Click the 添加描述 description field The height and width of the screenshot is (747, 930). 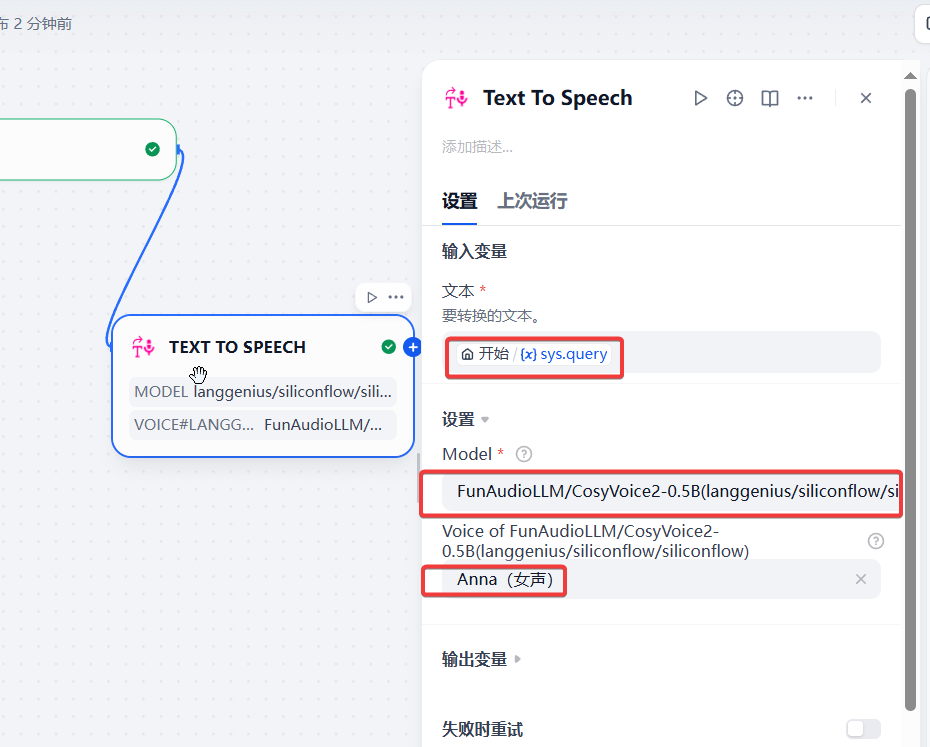[x=478, y=147]
